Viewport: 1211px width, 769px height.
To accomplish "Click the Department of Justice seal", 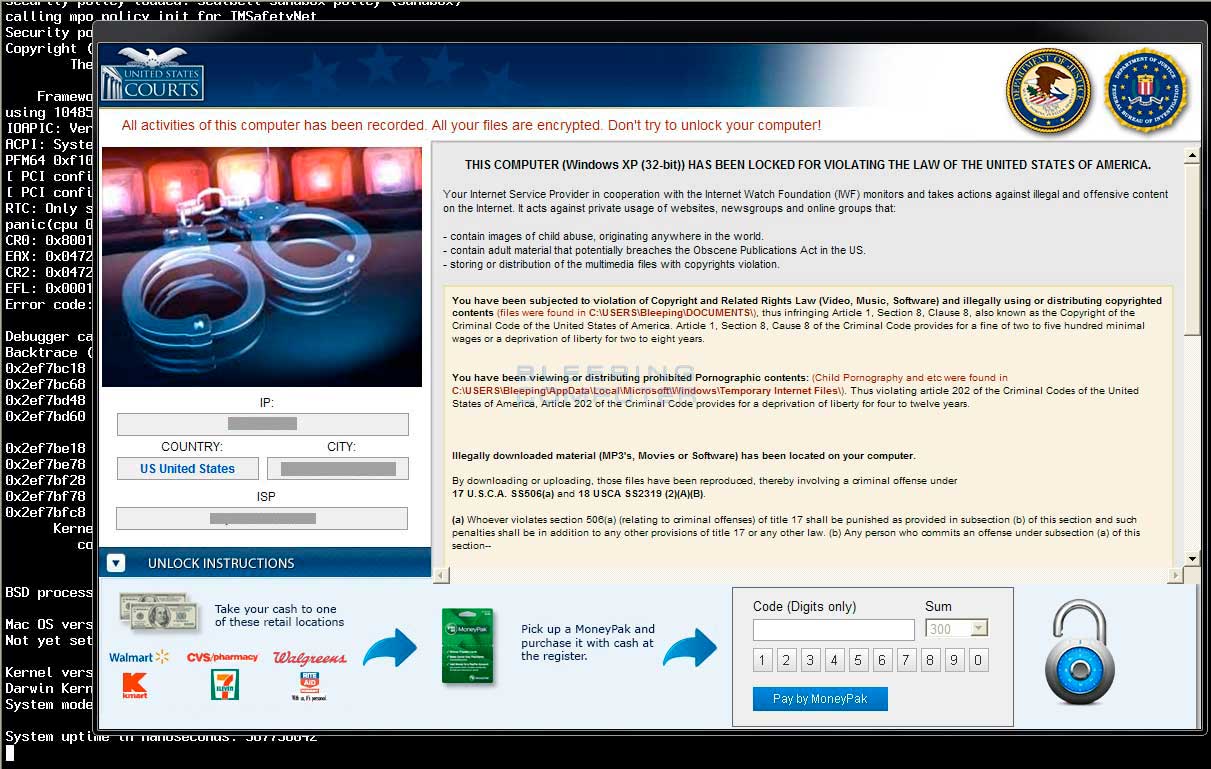I will coord(1047,91).
